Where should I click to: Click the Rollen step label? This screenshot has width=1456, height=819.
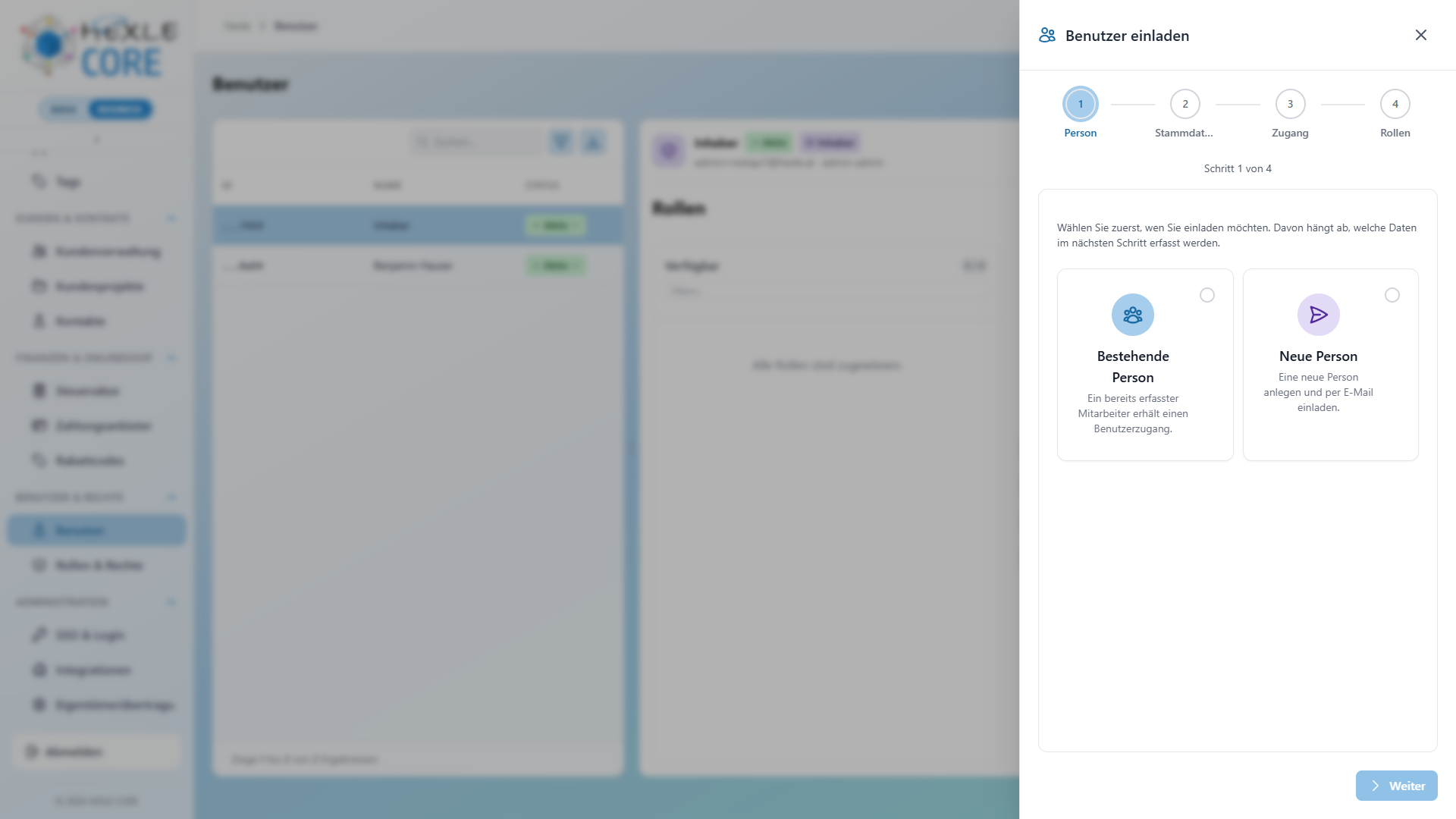[x=1395, y=133]
